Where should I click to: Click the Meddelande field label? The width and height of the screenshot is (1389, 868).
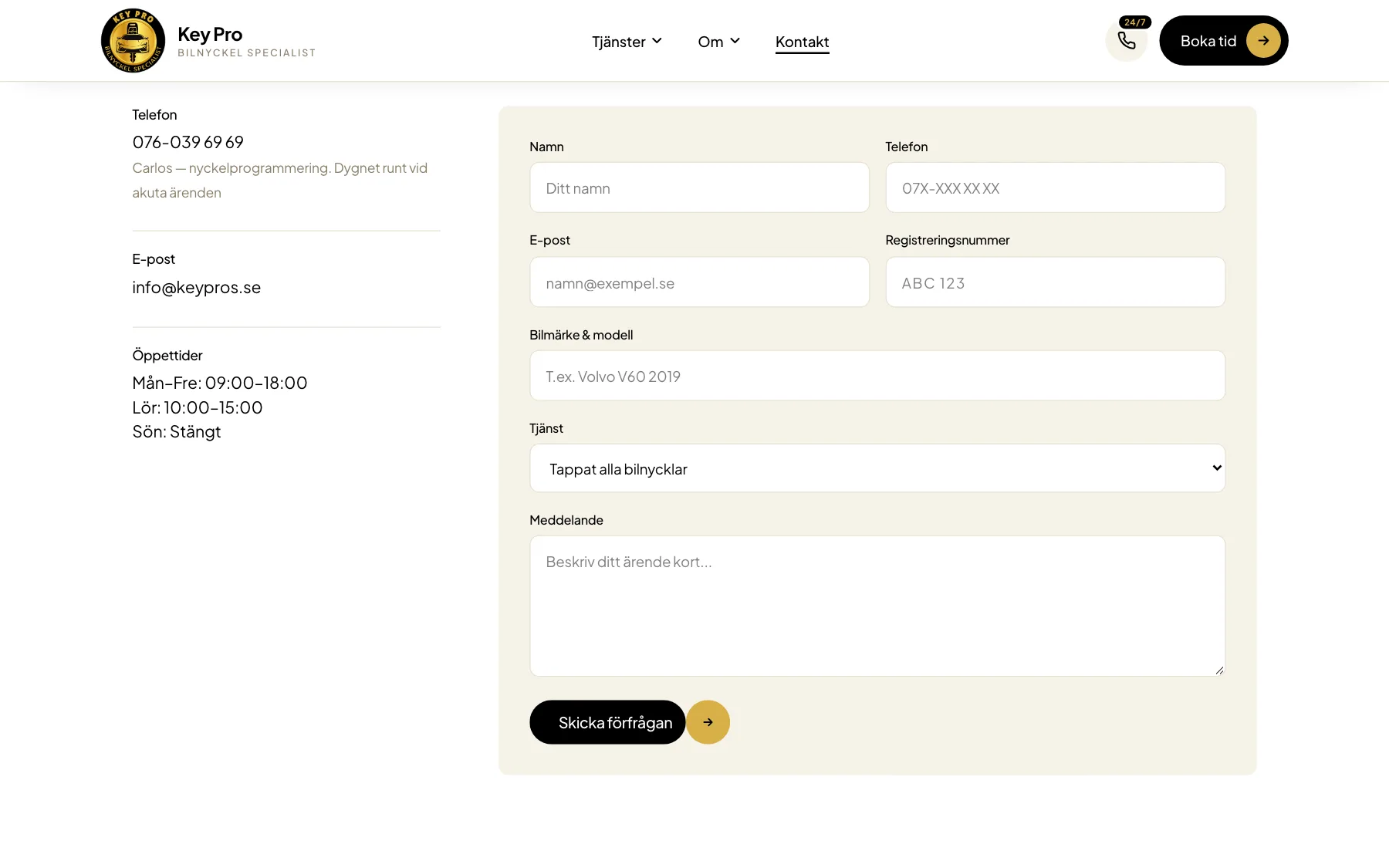point(566,520)
